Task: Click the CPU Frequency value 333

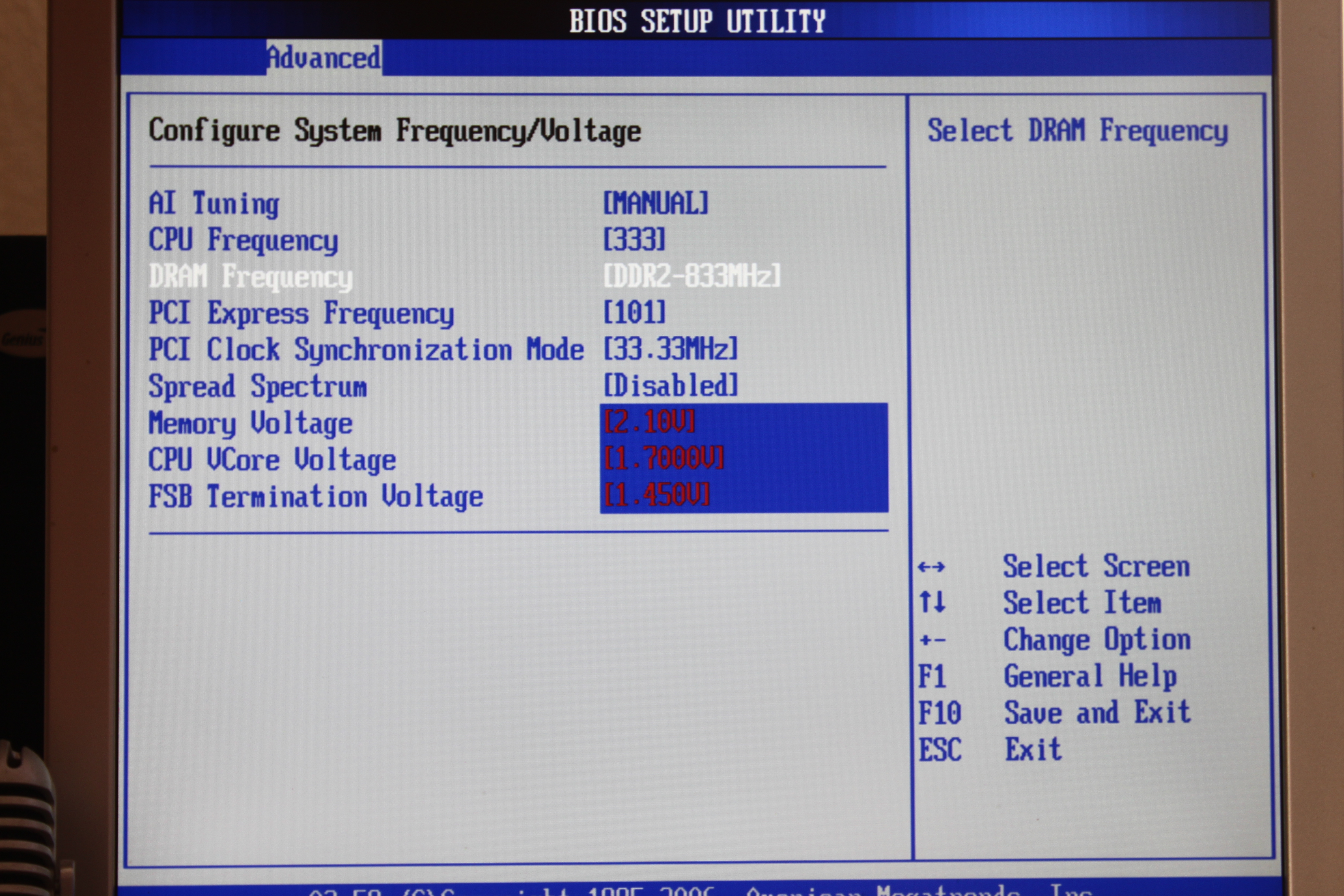Action: (x=634, y=240)
